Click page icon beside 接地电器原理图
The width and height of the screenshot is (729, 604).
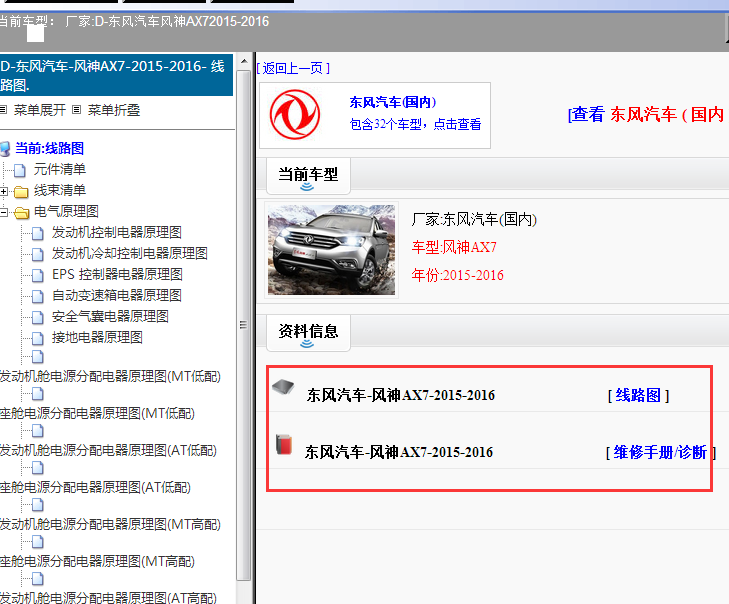tap(38, 338)
